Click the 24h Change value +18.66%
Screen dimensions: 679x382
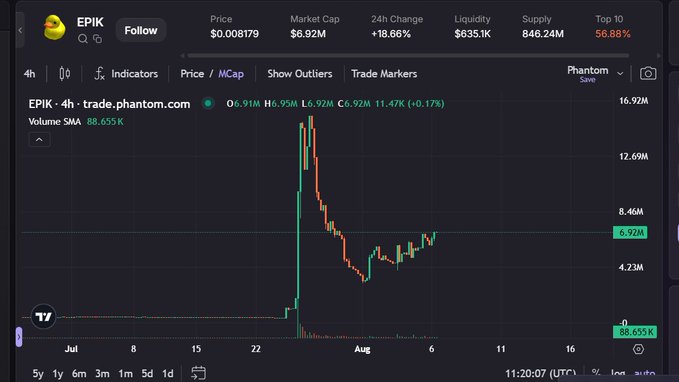tap(391, 34)
